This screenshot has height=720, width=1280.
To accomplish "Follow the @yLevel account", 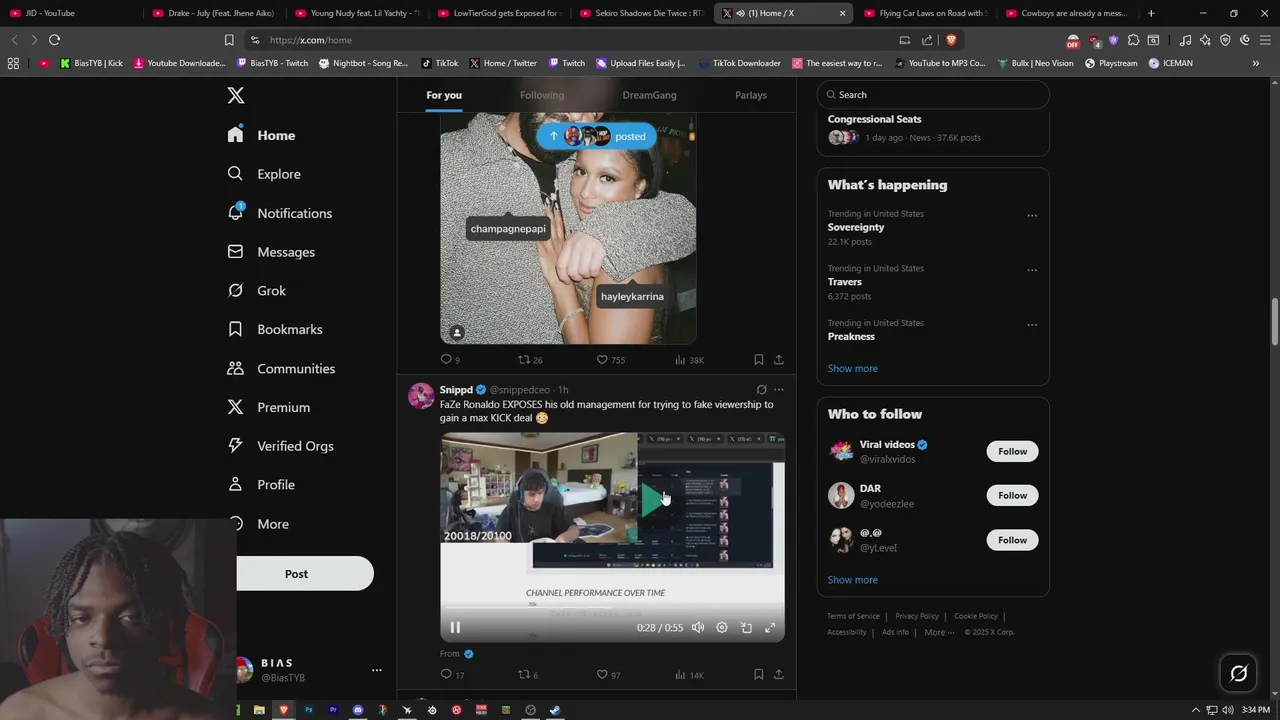I will tap(1012, 540).
